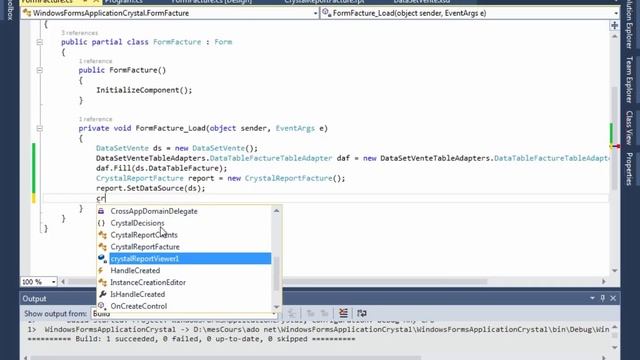The height and width of the screenshot is (360, 640).
Task: Open the Team Explorer side tab
Action: (629, 80)
